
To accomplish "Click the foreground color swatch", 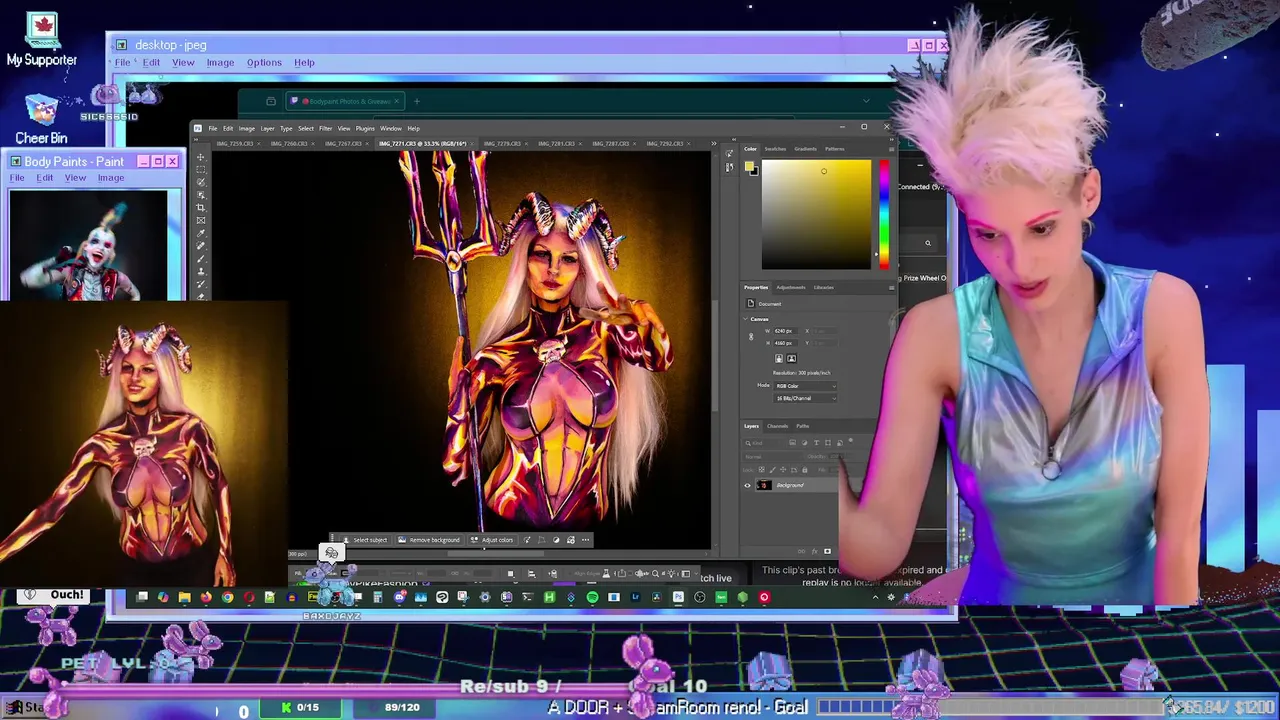I will (x=749, y=166).
